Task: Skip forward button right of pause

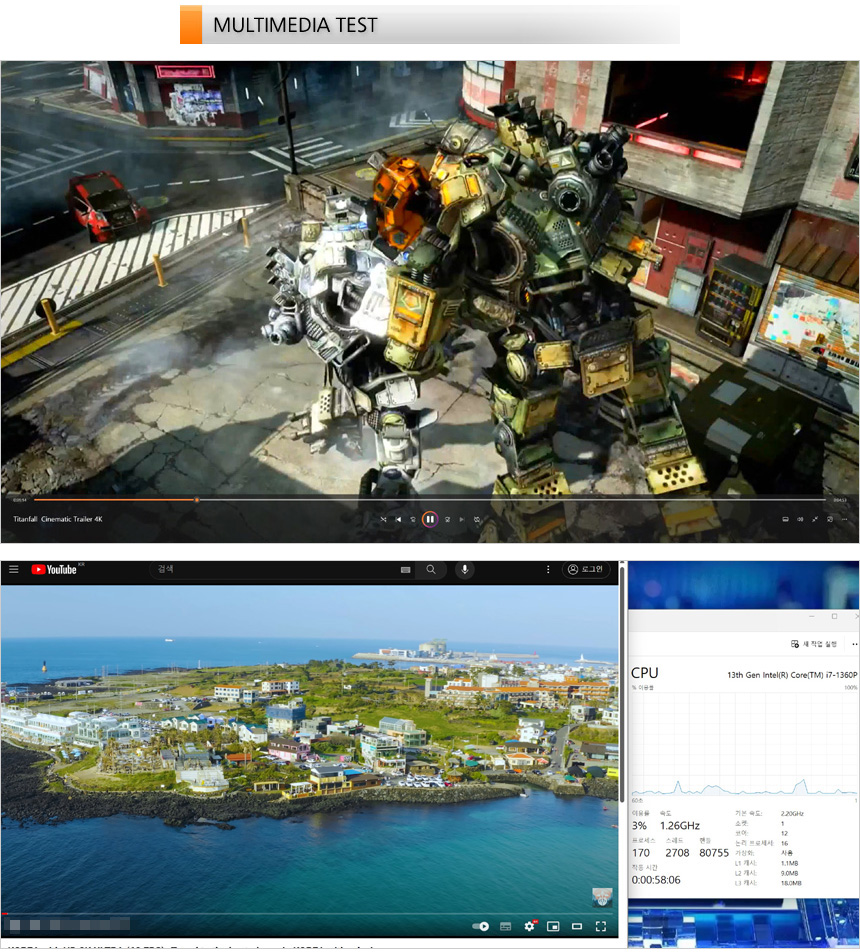Action: tap(448, 519)
